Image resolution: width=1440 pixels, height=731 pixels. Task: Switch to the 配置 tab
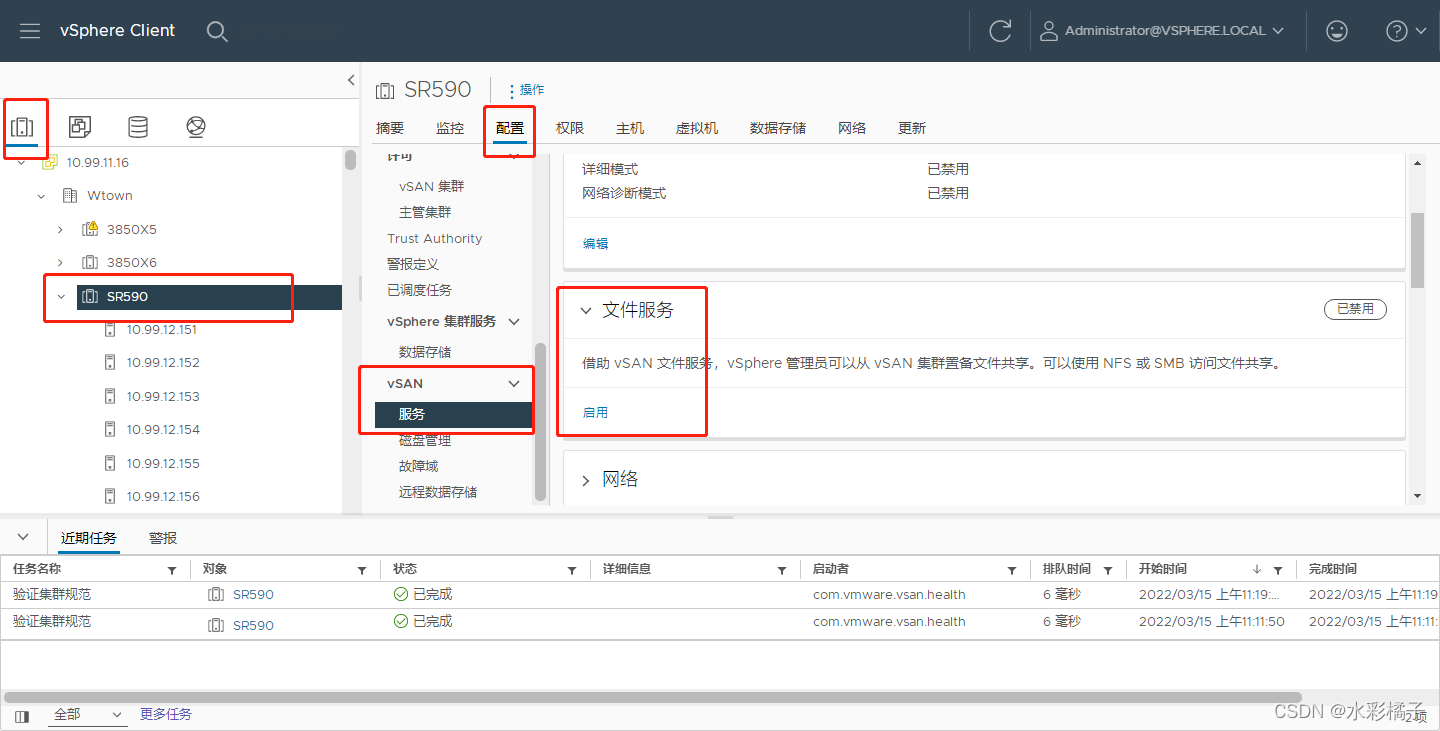point(510,128)
